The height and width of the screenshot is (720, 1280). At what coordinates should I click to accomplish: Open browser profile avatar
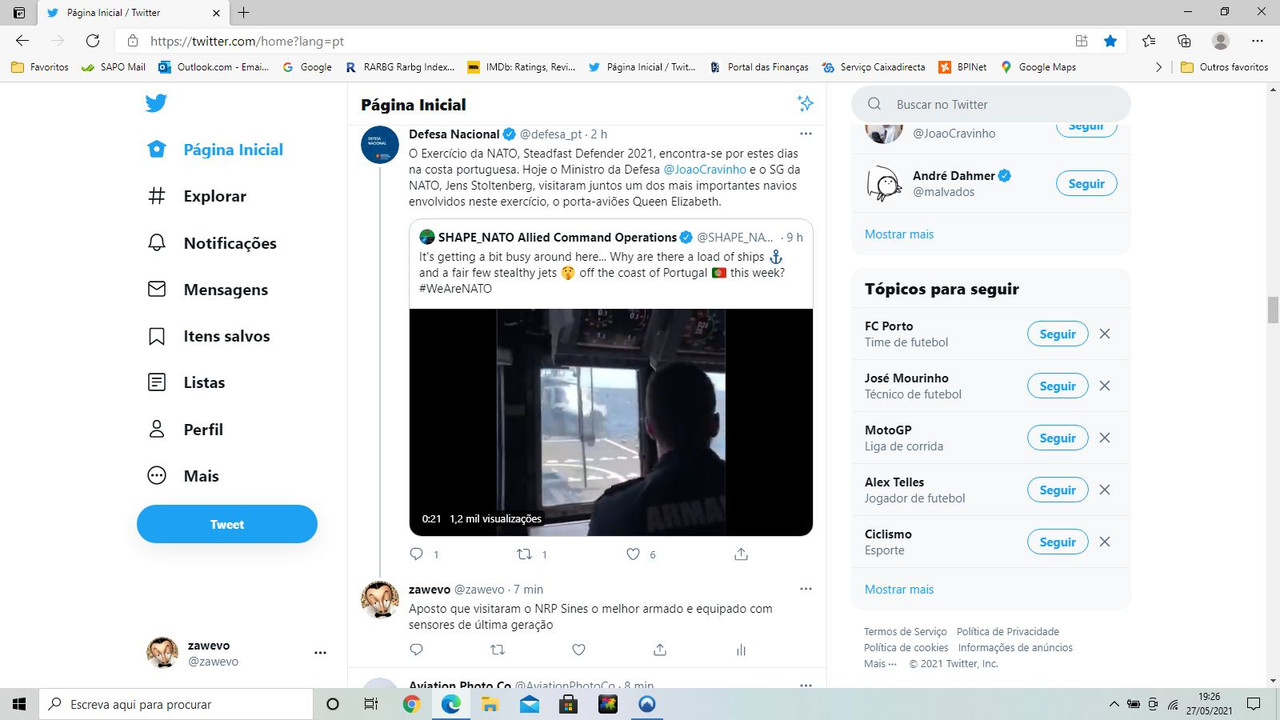(x=1220, y=41)
